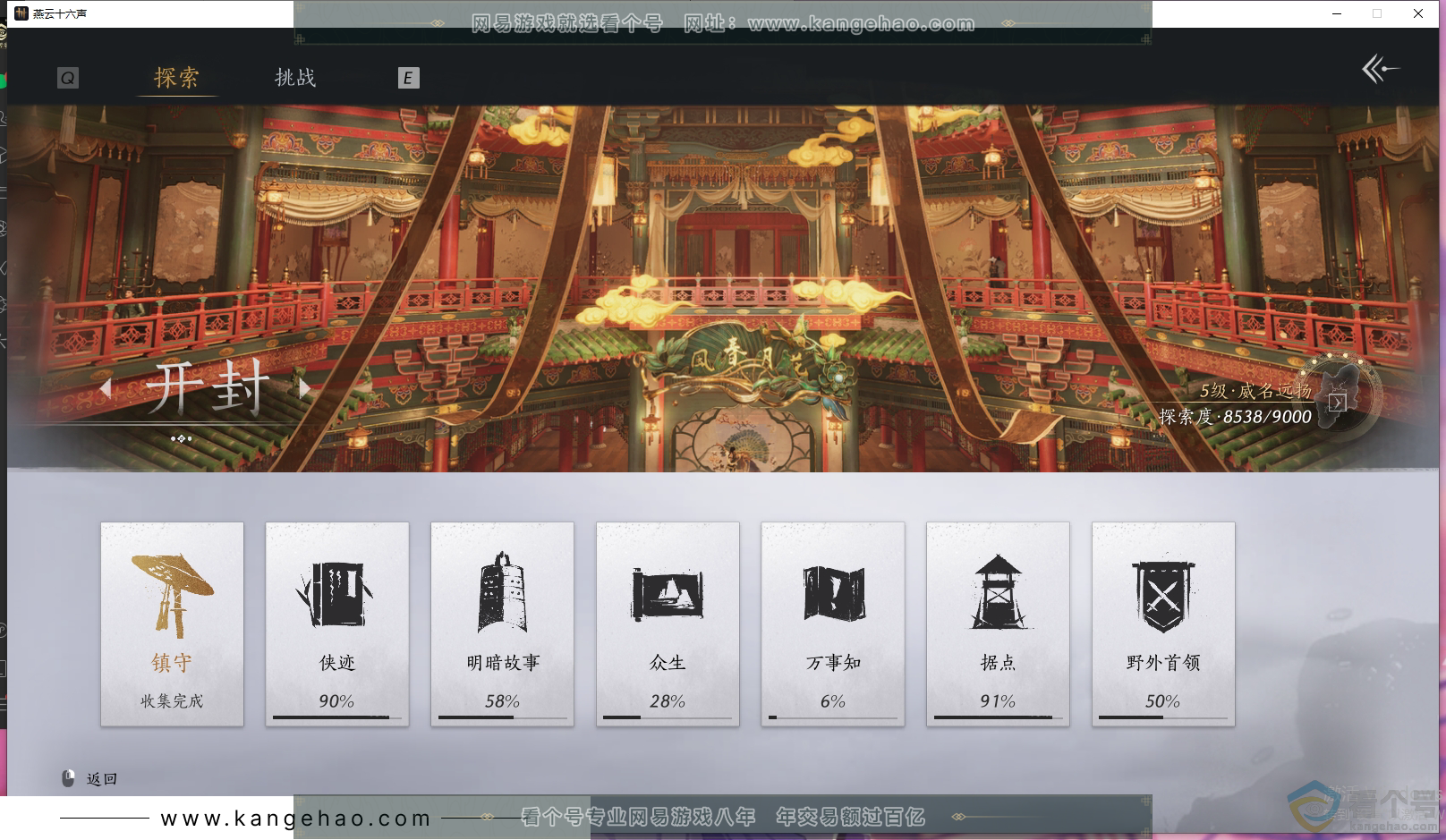
Task: Click the 58% value
Action: click(503, 701)
